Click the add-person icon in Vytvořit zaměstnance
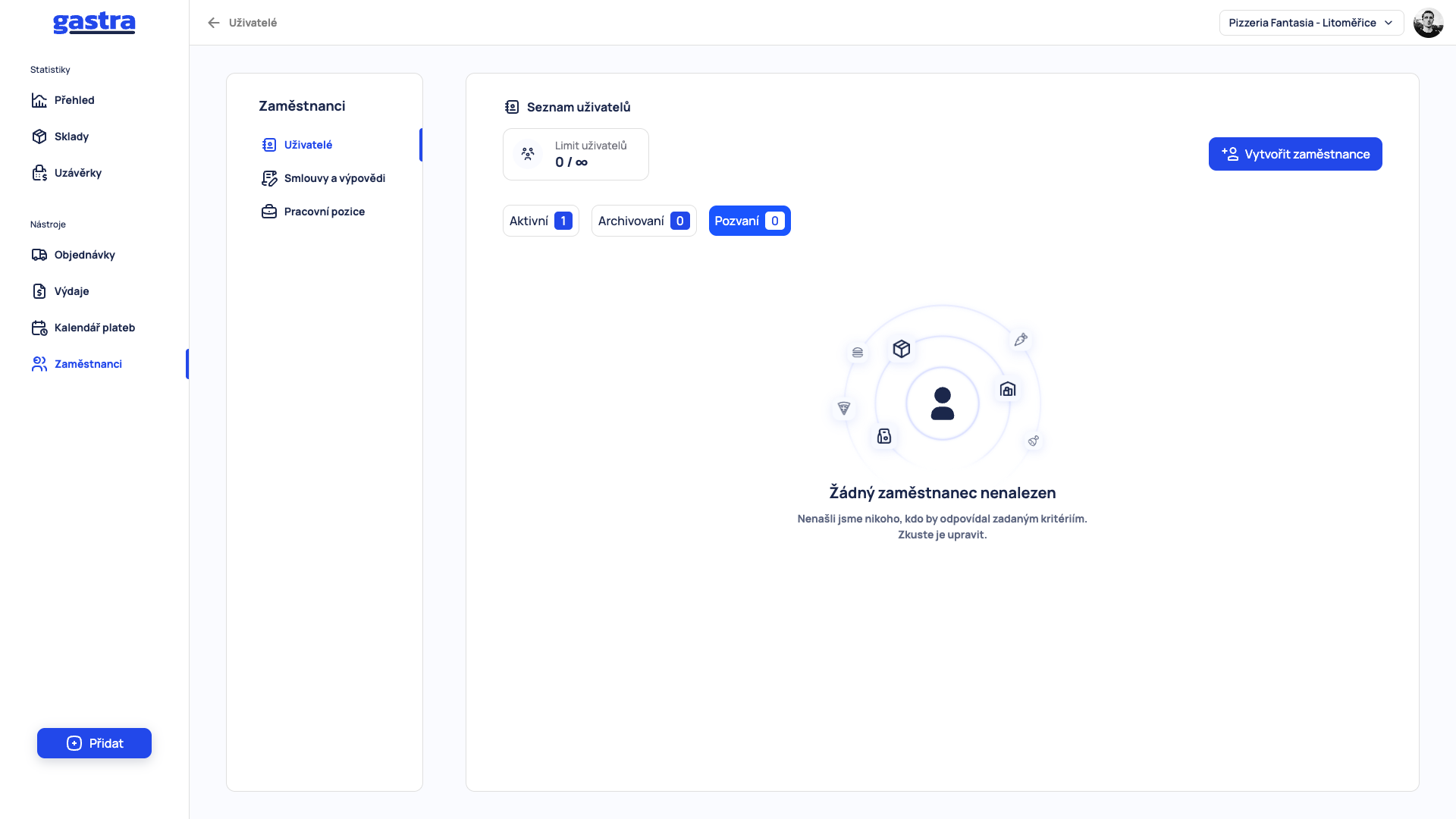Screen dimensions: 1456x819 click(1230, 154)
